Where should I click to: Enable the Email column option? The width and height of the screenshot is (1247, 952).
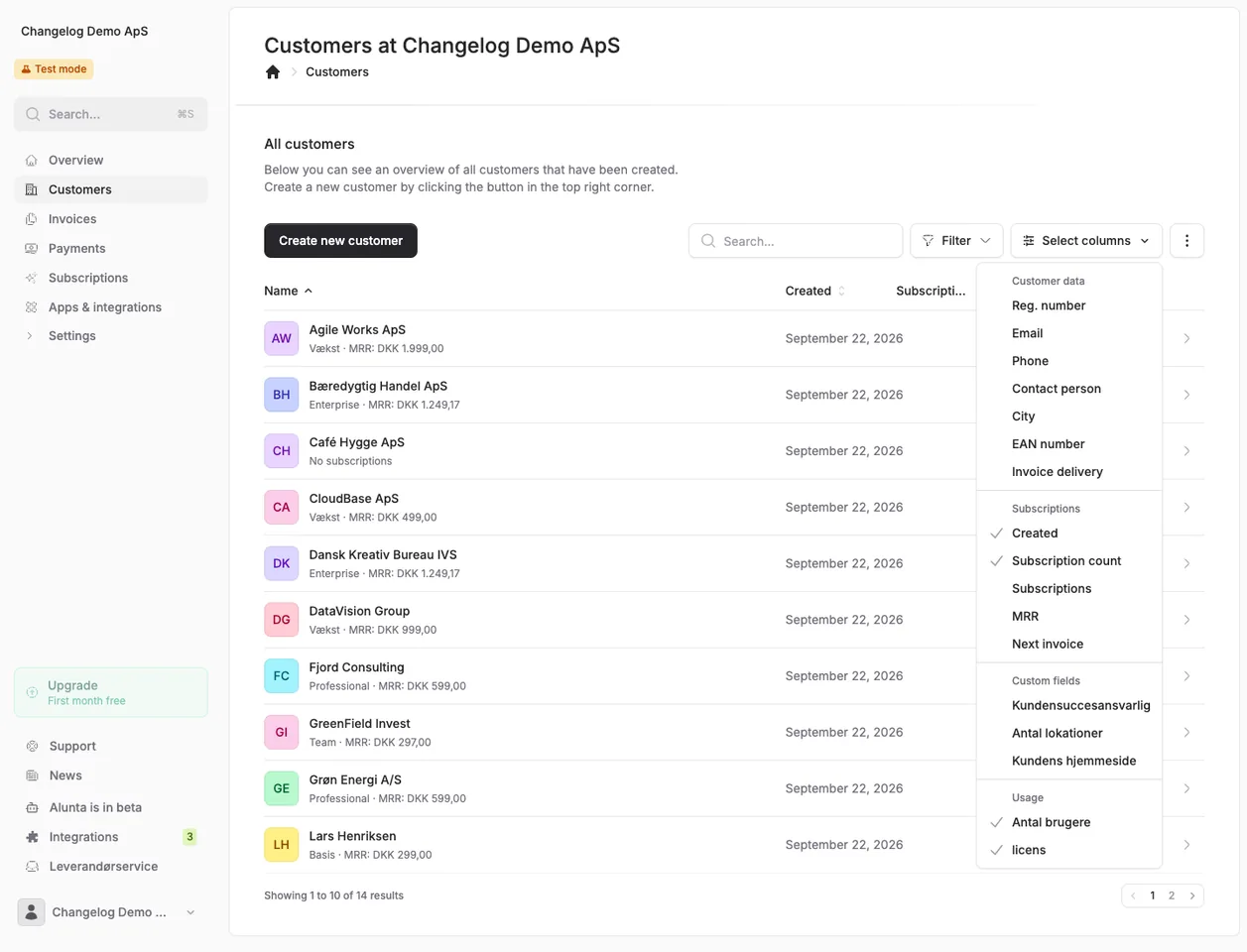1068,333
